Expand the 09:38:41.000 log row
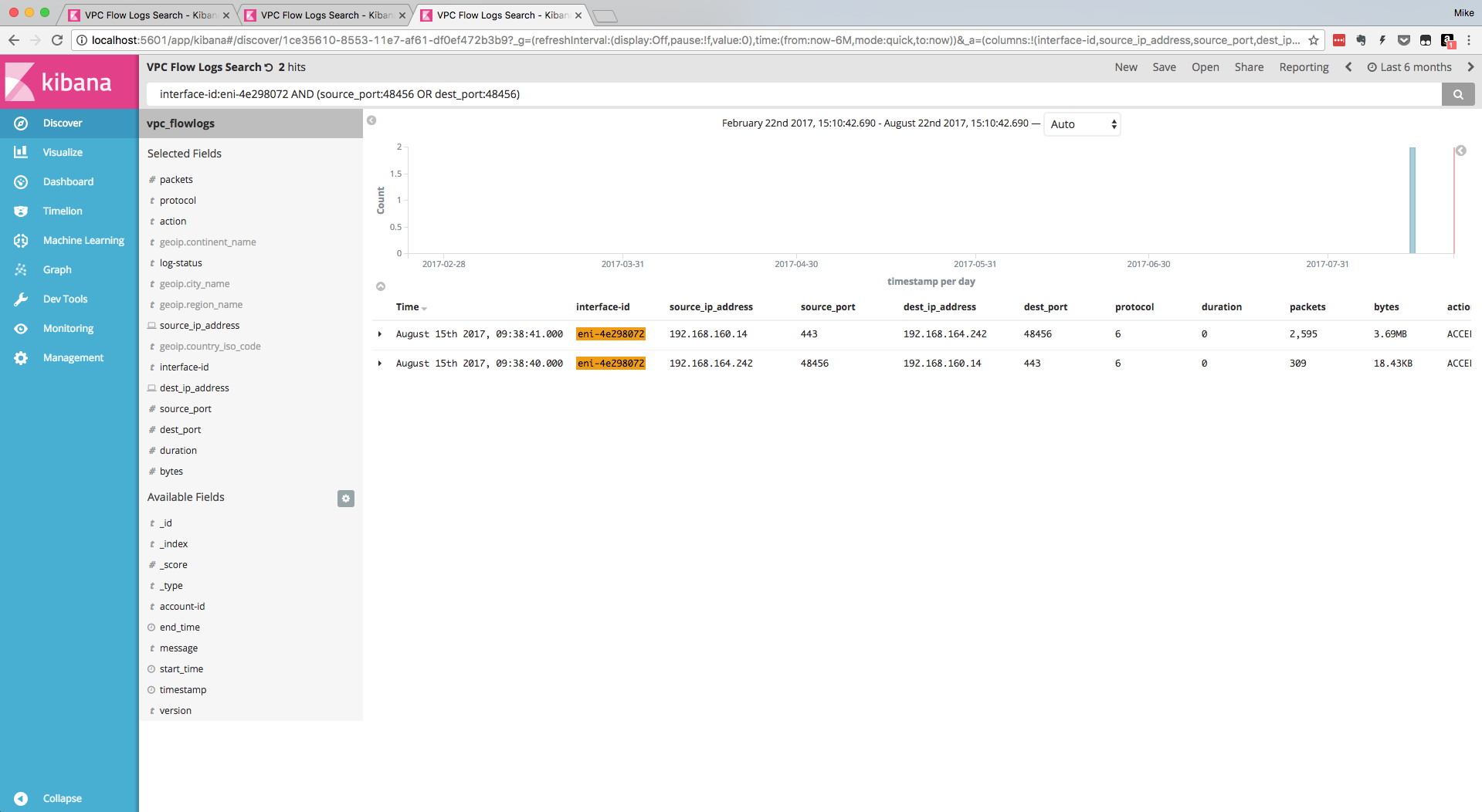1482x812 pixels. pyautogui.click(x=380, y=334)
